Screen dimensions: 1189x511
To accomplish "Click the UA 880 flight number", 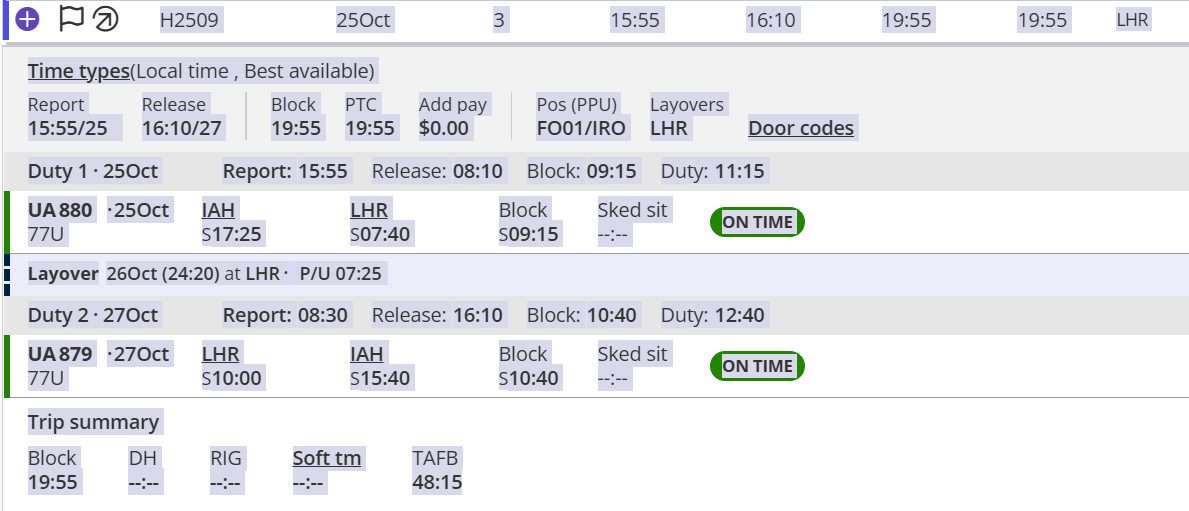I will click(x=60, y=210).
